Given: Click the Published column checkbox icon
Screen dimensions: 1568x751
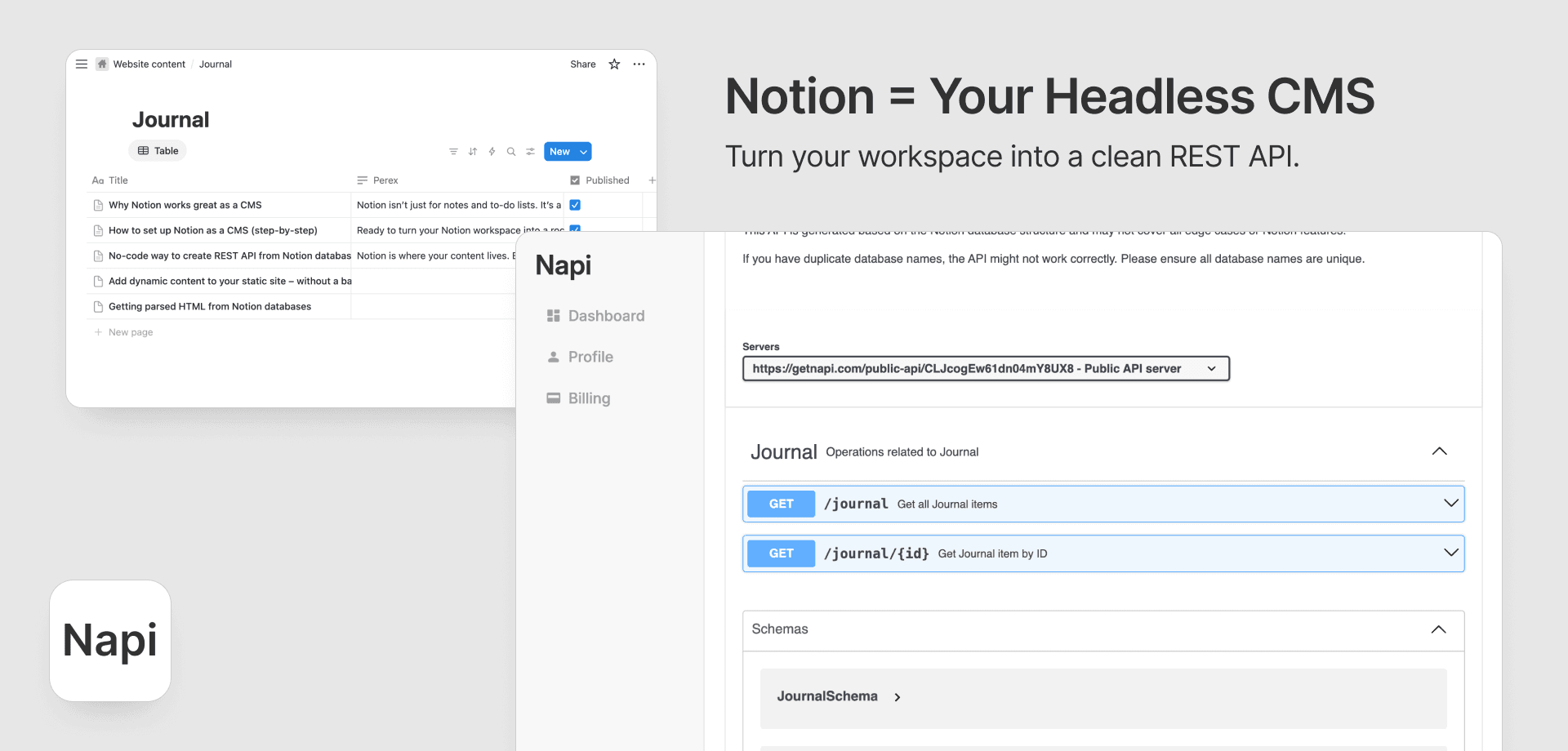Looking at the screenshot, I should coord(575,180).
